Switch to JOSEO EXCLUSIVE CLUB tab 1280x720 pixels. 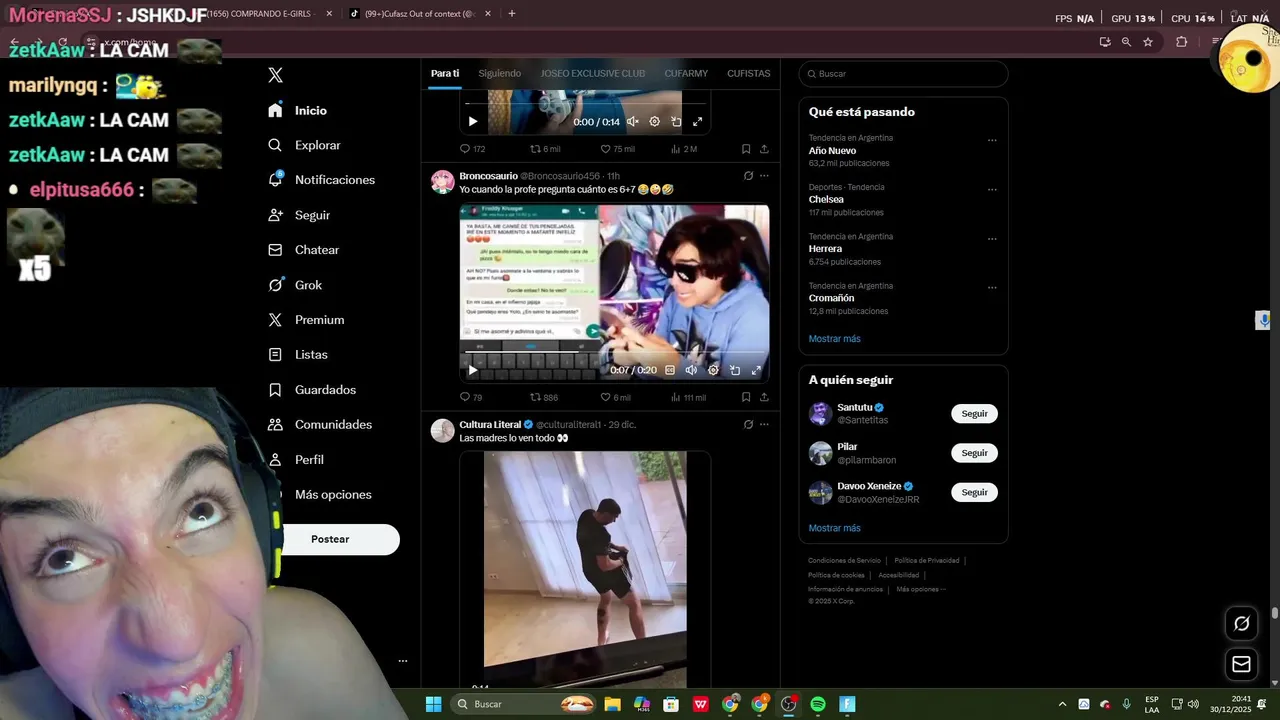click(x=593, y=73)
